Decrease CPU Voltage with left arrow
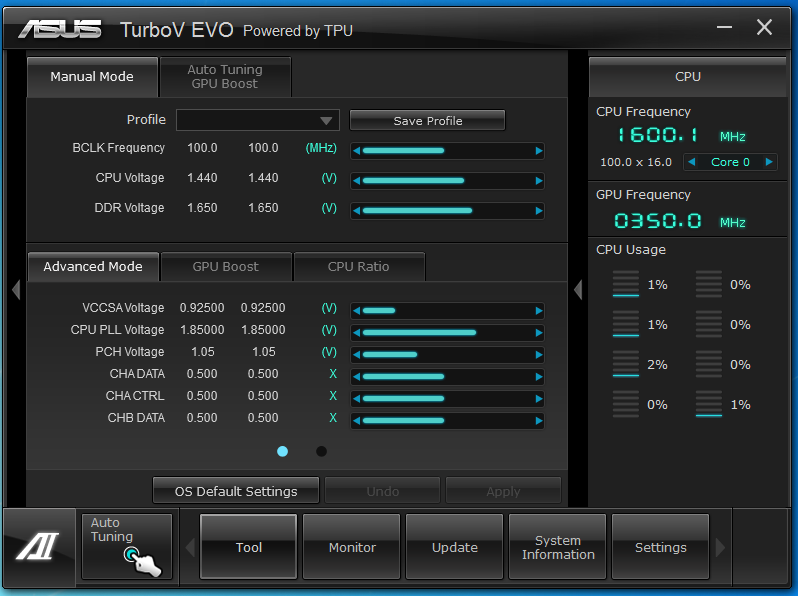Image resolution: width=798 pixels, height=596 pixels. click(x=356, y=181)
